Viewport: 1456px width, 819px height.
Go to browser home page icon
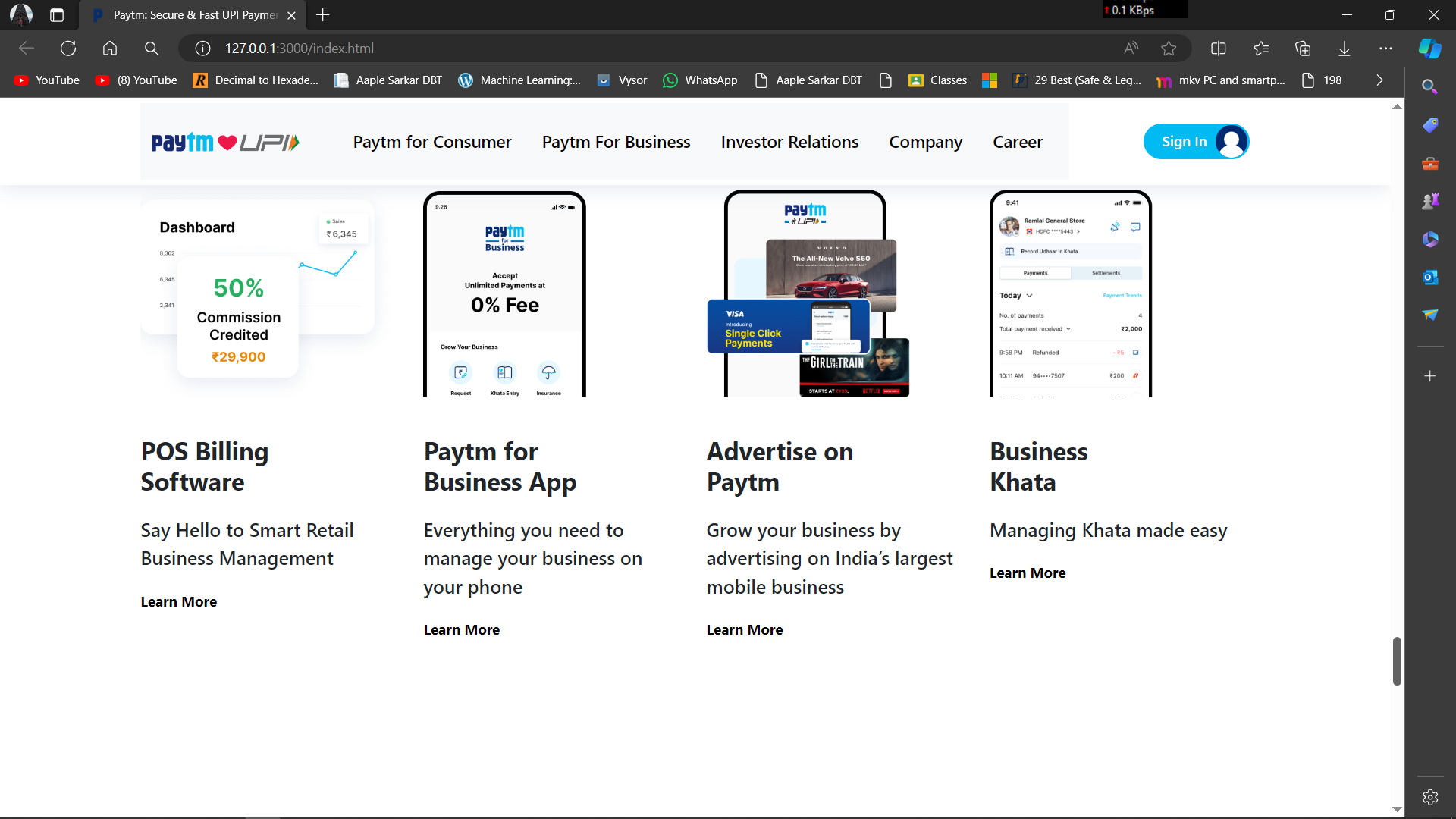tap(110, 49)
